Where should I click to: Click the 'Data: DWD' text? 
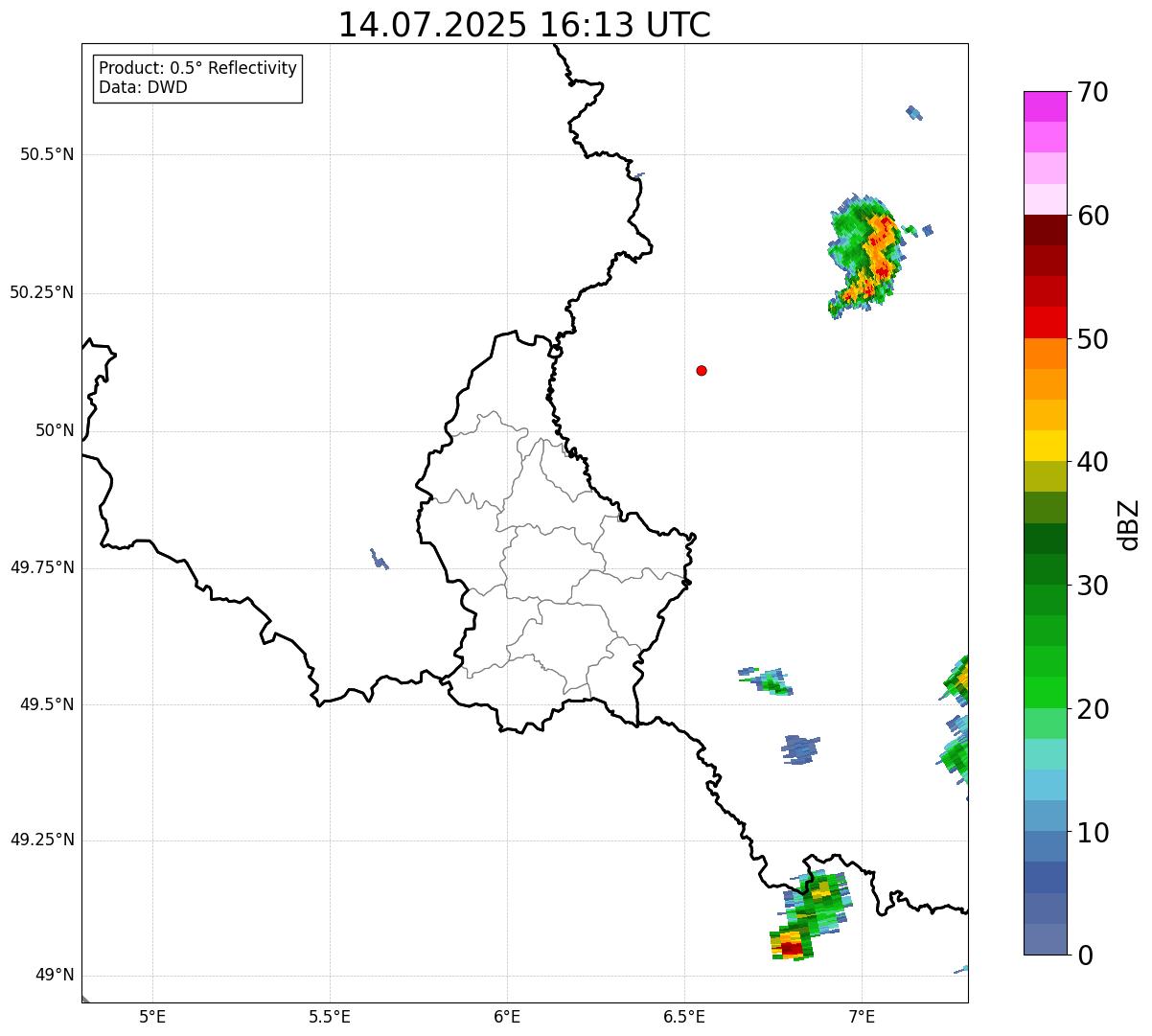143,87
